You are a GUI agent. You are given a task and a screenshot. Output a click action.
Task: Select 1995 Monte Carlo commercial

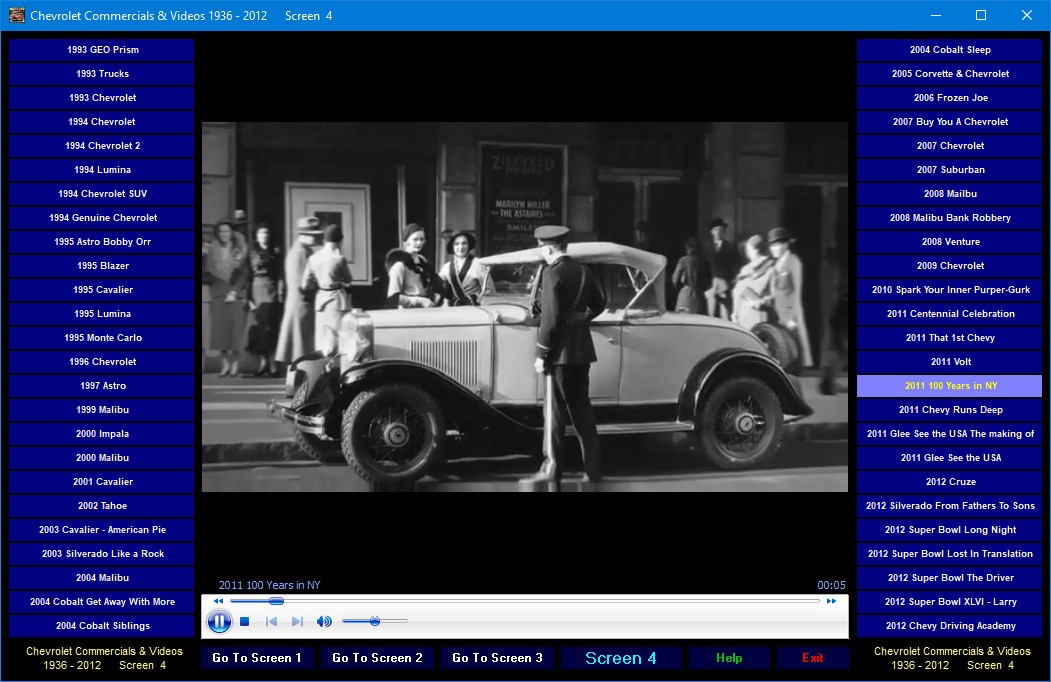(x=102, y=338)
